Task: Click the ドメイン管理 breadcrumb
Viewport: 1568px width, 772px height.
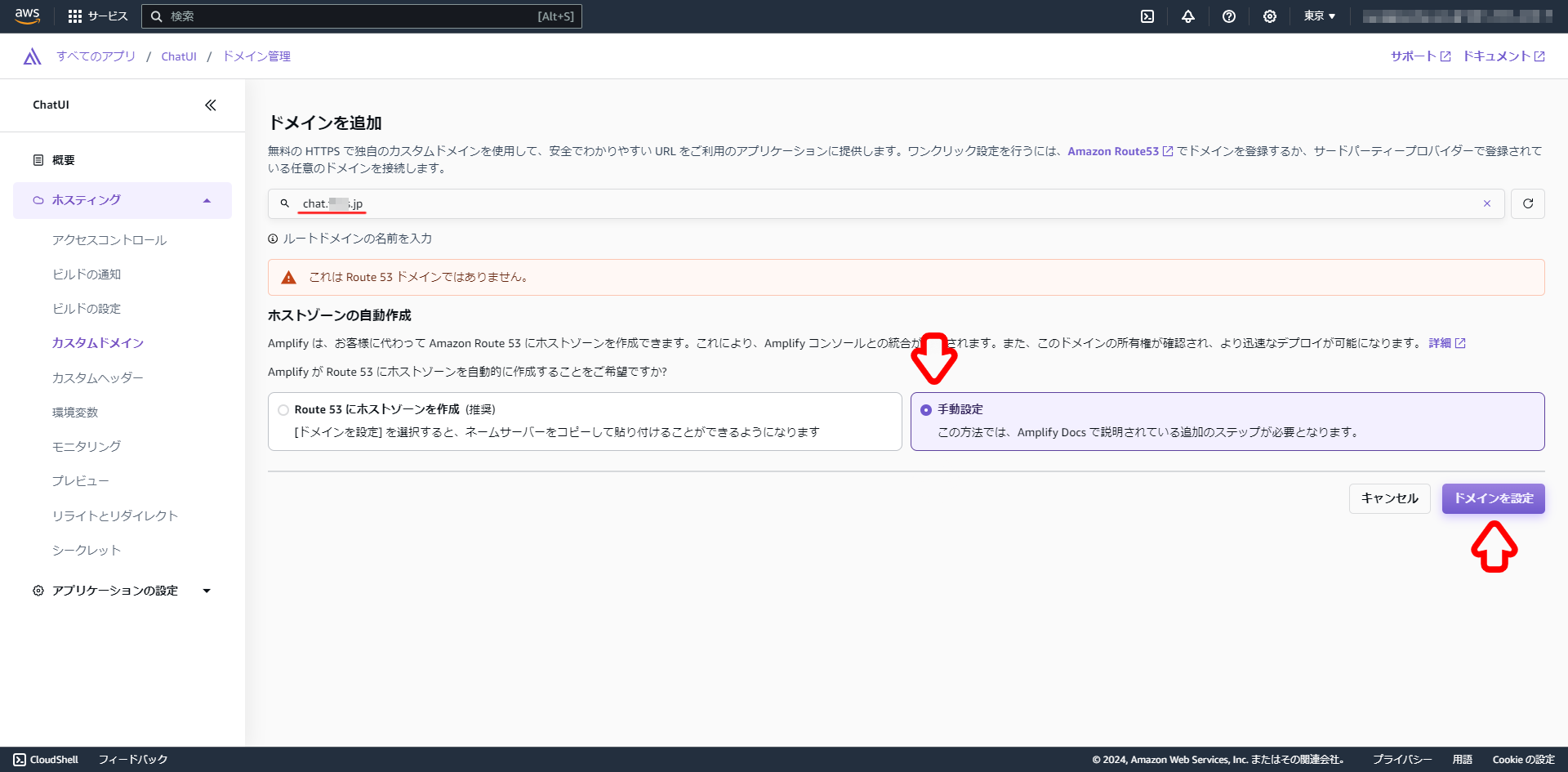Action: tap(256, 56)
